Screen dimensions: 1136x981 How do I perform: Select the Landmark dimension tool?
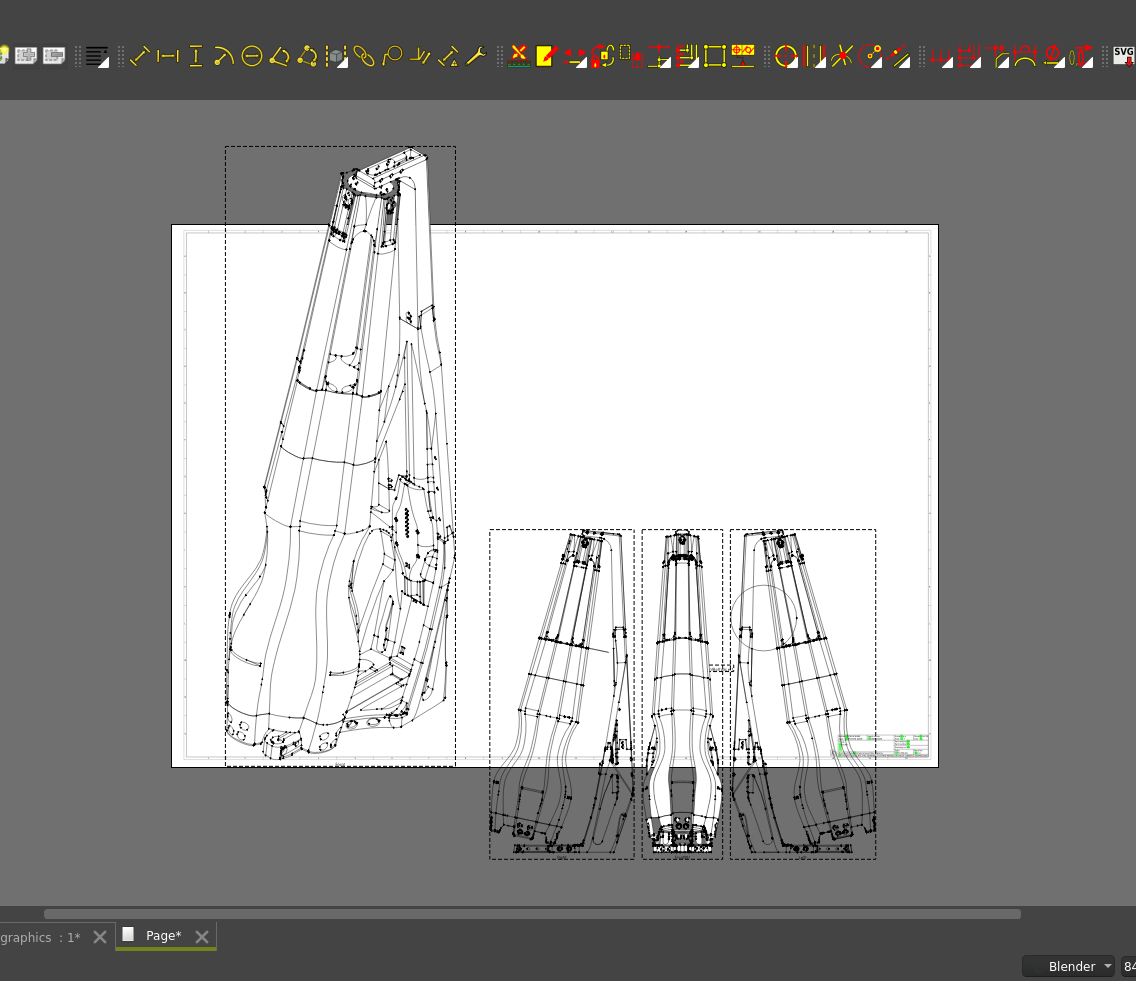448,56
